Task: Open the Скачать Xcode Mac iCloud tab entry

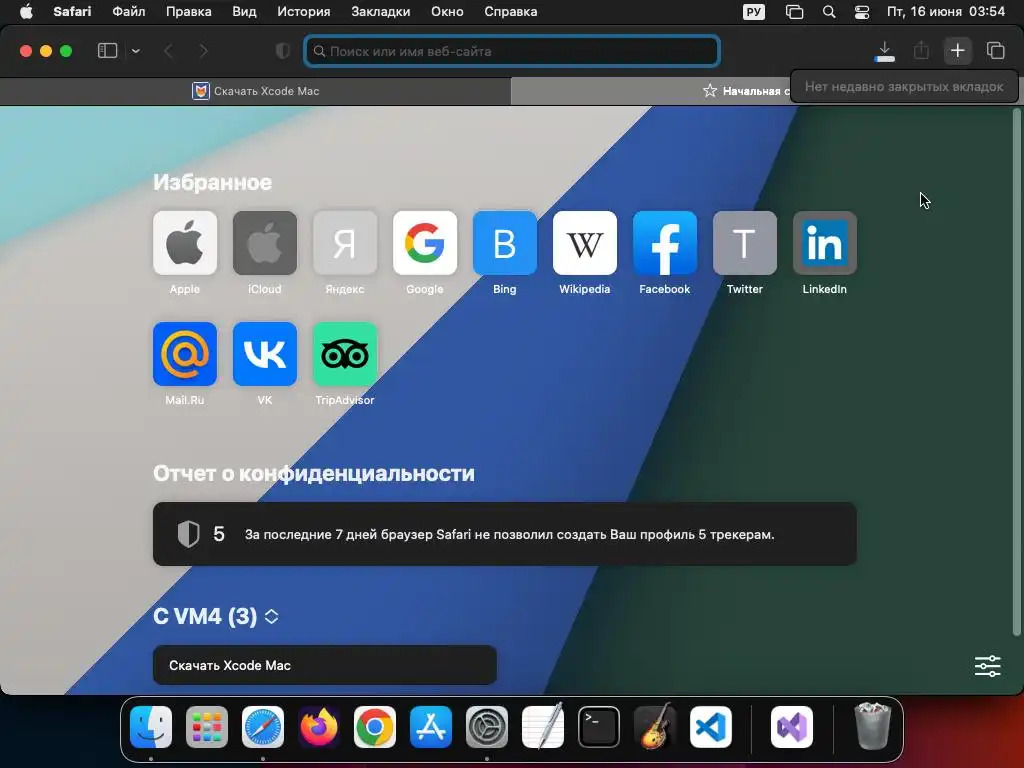Action: coord(325,665)
